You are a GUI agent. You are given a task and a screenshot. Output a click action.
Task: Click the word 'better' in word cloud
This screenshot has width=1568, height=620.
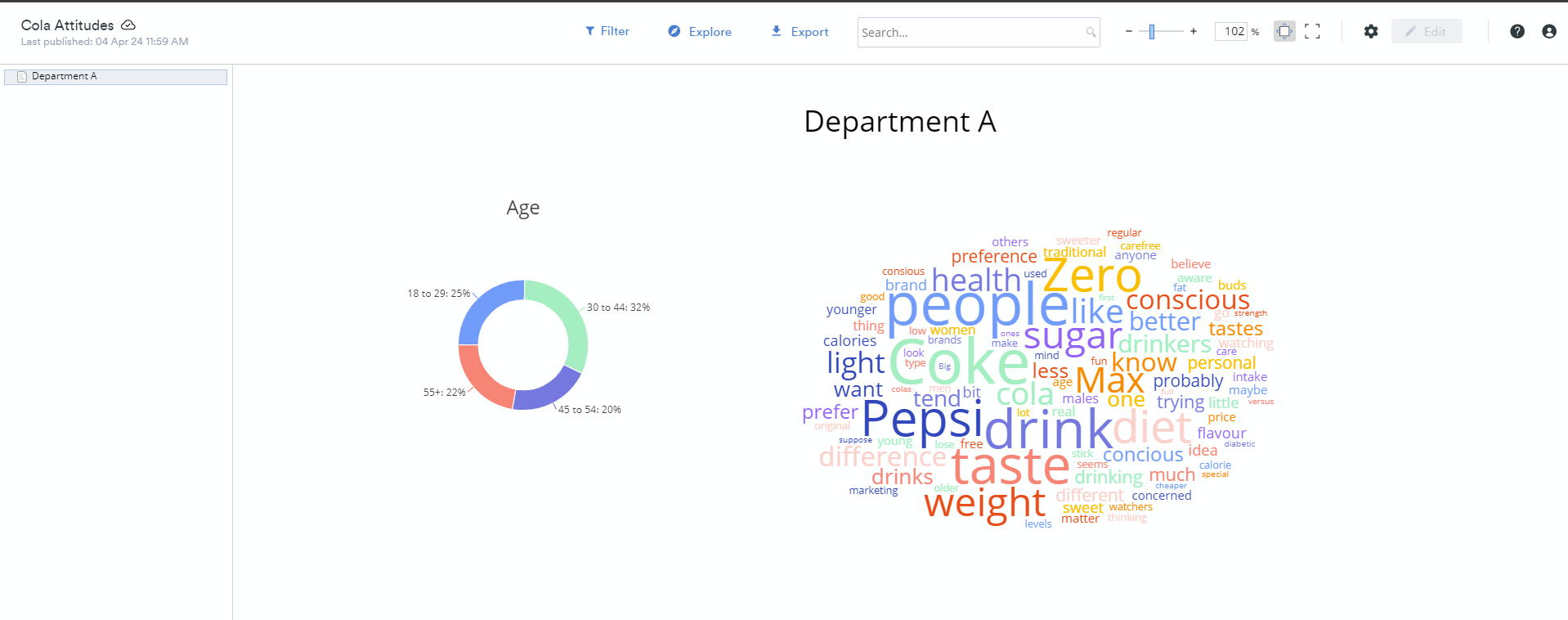point(1165,322)
